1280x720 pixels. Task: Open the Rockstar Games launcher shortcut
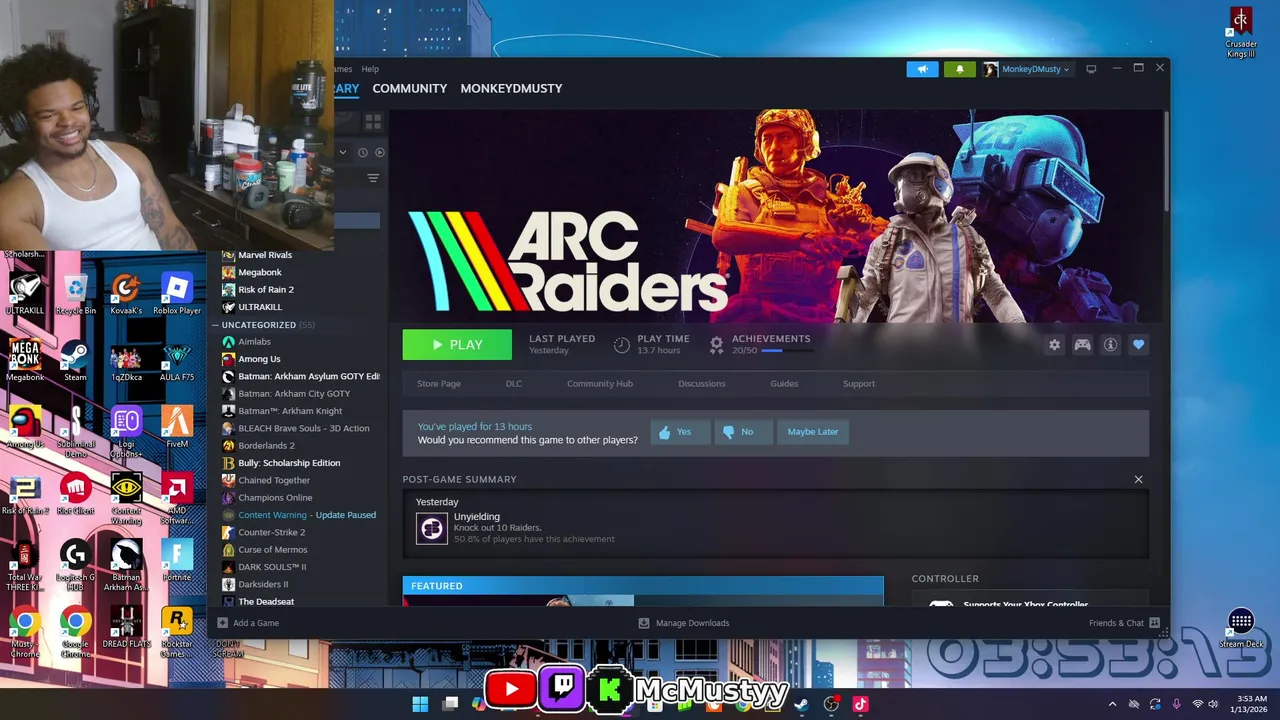[177, 632]
